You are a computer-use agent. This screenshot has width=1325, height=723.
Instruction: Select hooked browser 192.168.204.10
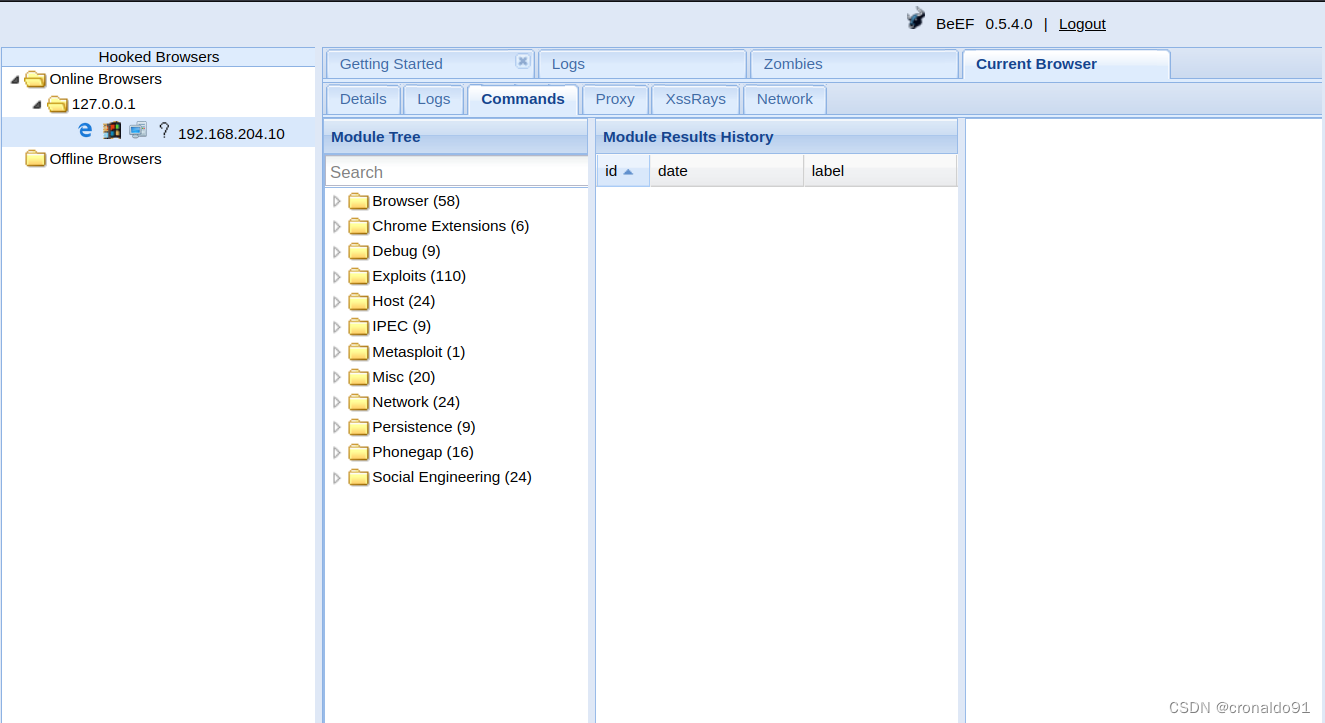point(231,134)
